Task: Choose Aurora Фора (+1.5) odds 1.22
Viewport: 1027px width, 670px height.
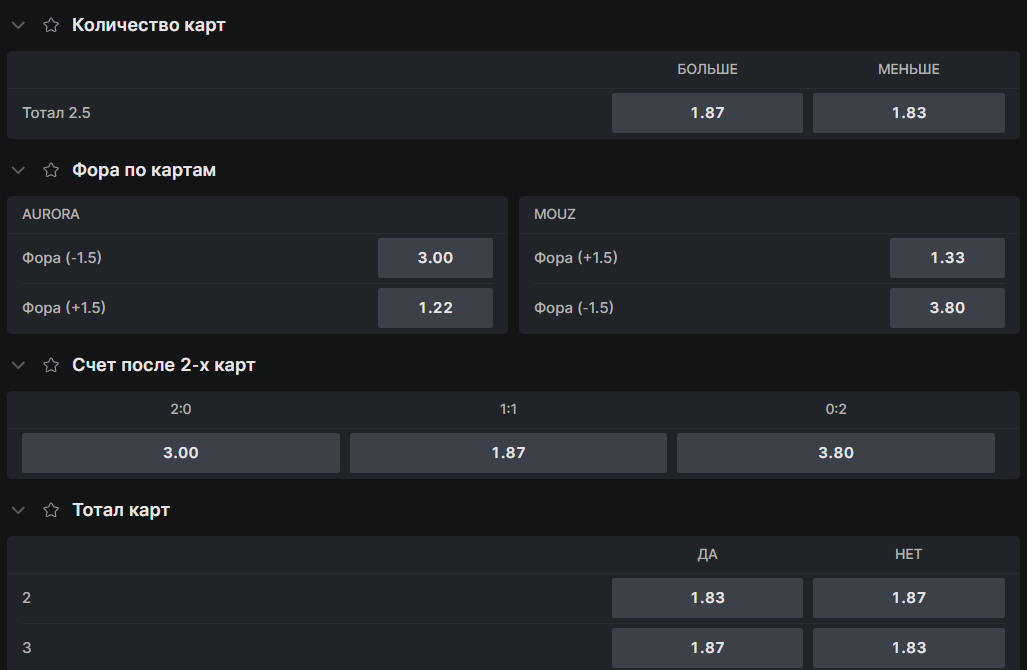Action: point(435,308)
